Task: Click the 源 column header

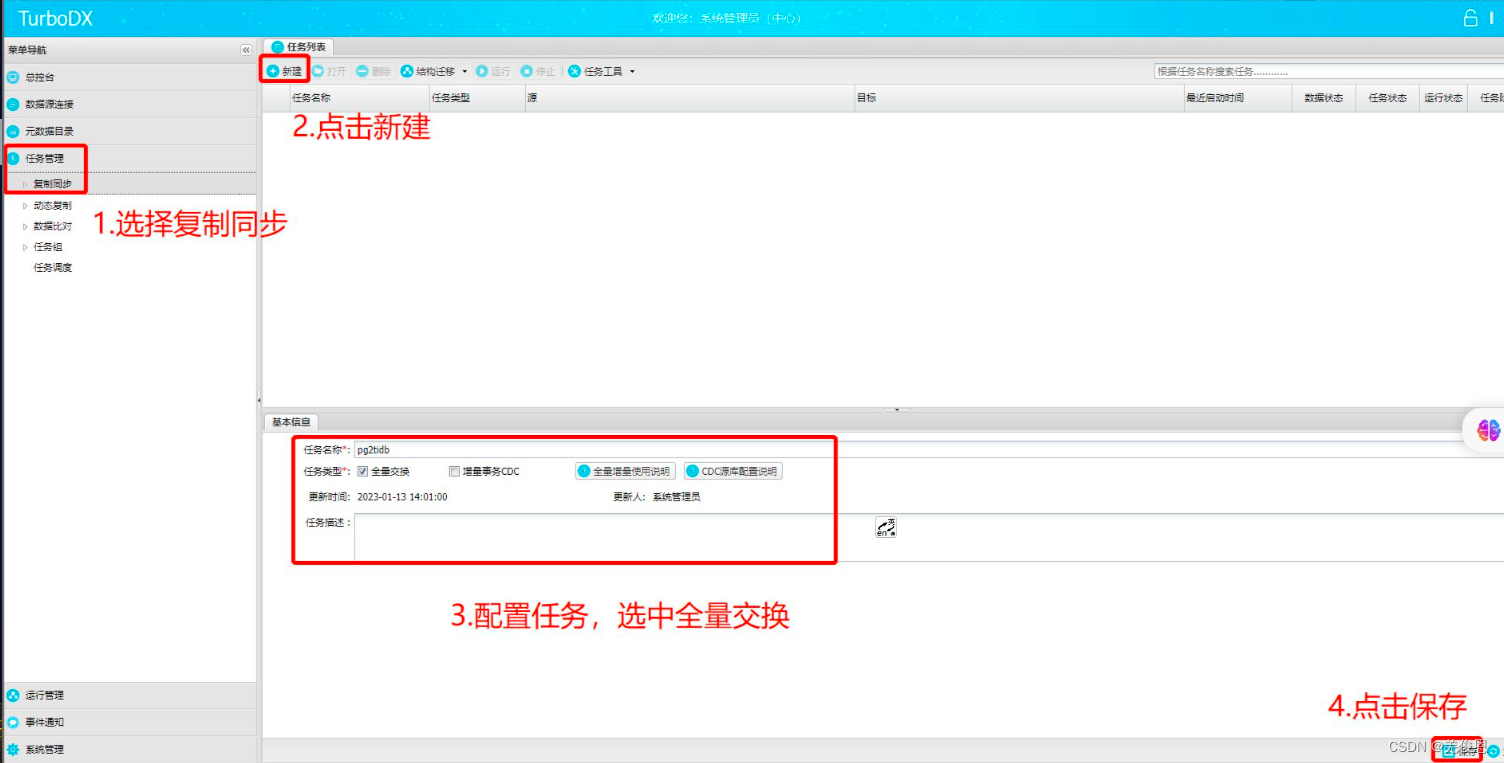Action: [x=689, y=98]
